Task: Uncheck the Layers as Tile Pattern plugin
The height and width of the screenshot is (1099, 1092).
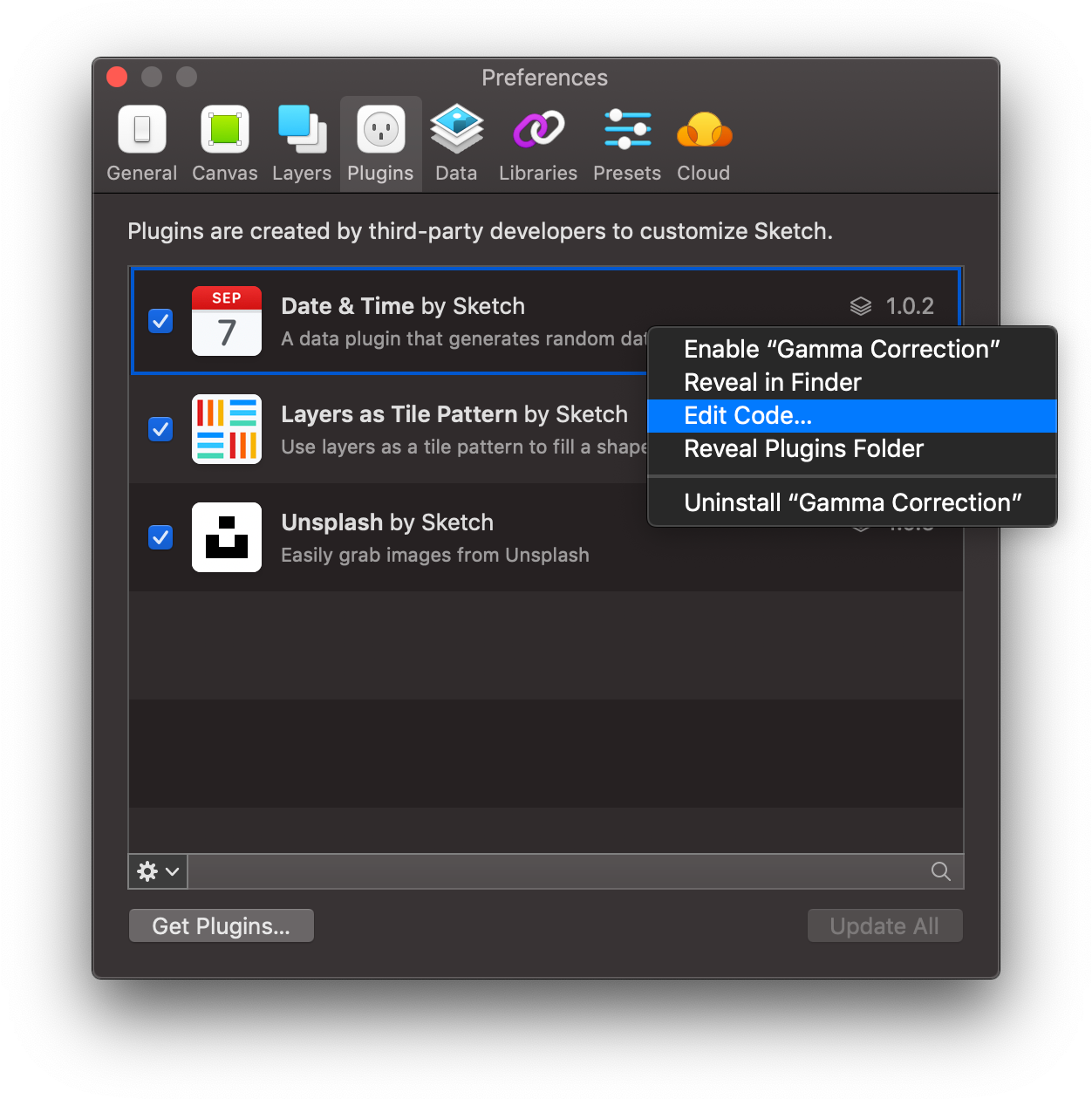Action: point(160,429)
